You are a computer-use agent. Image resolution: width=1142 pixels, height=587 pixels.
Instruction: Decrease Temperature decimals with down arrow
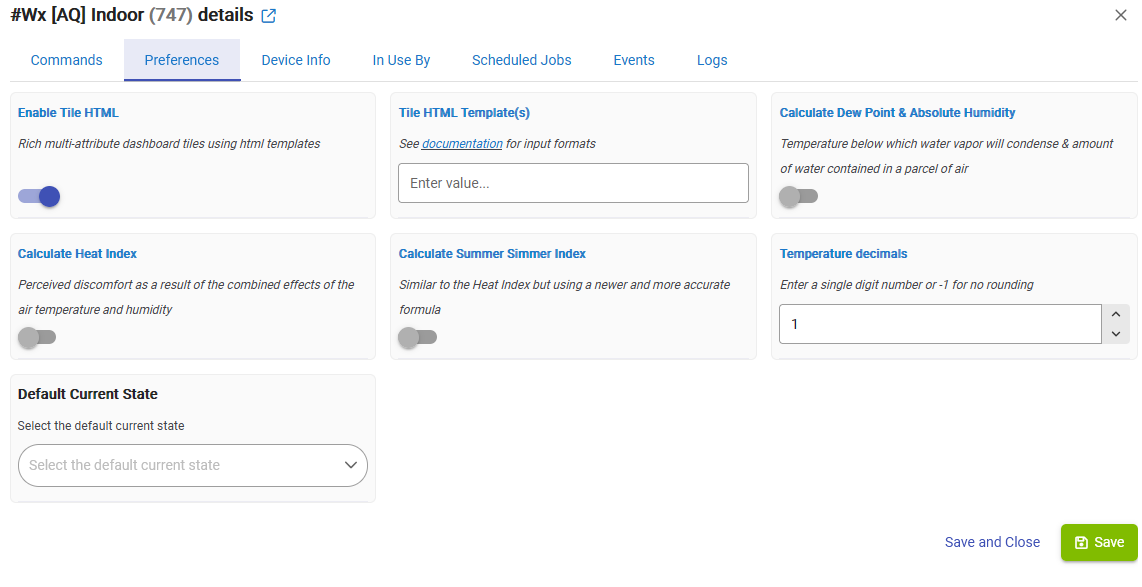tap(1116, 334)
